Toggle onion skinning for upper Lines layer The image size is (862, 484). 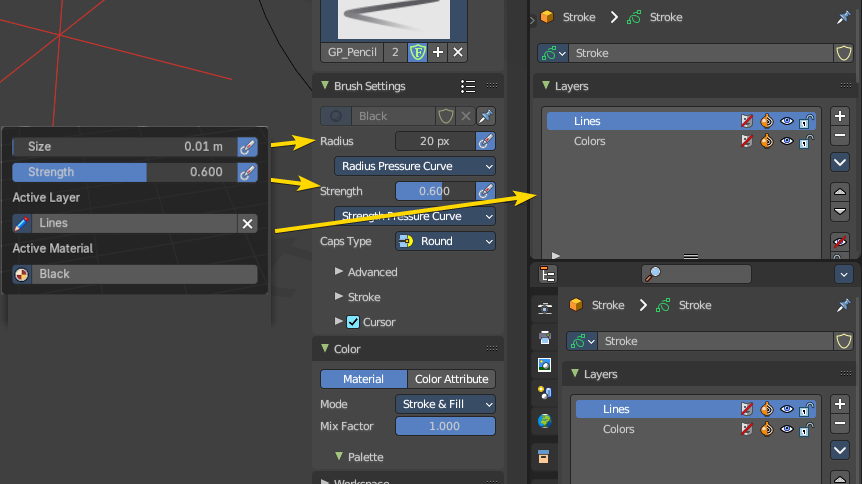coord(766,121)
